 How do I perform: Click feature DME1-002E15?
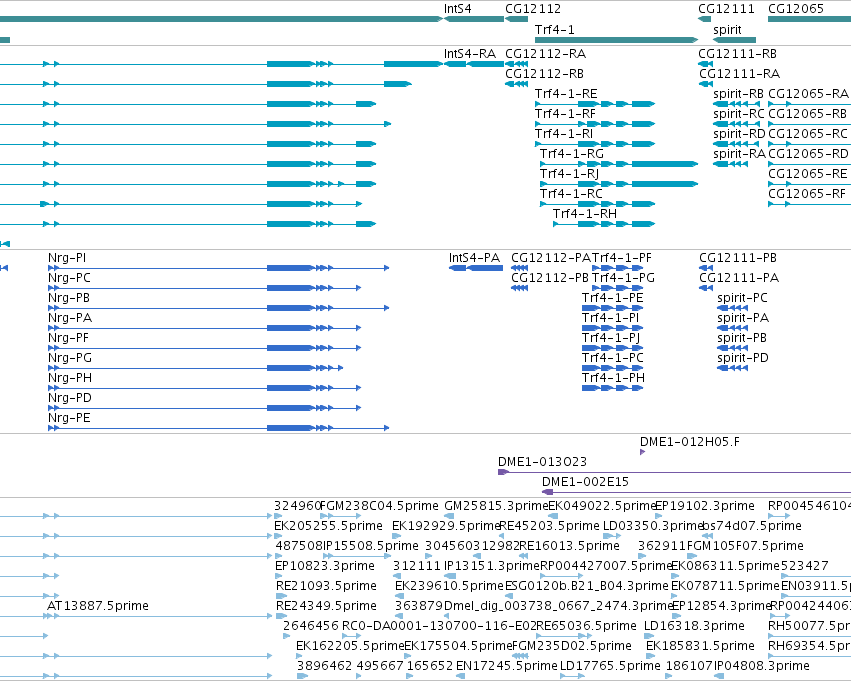[x=585, y=482]
